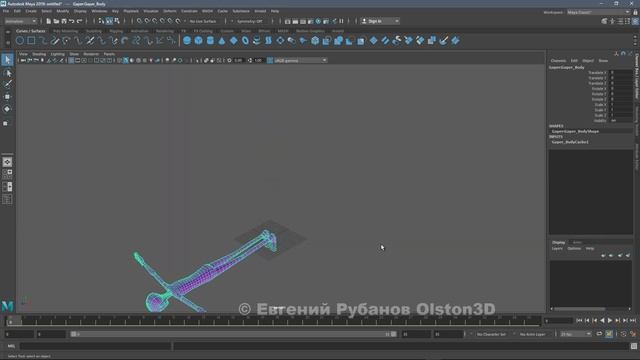640x360 pixels.
Task: Toggle Snap to curves icon
Action: pyautogui.click(x=147, y=21)
